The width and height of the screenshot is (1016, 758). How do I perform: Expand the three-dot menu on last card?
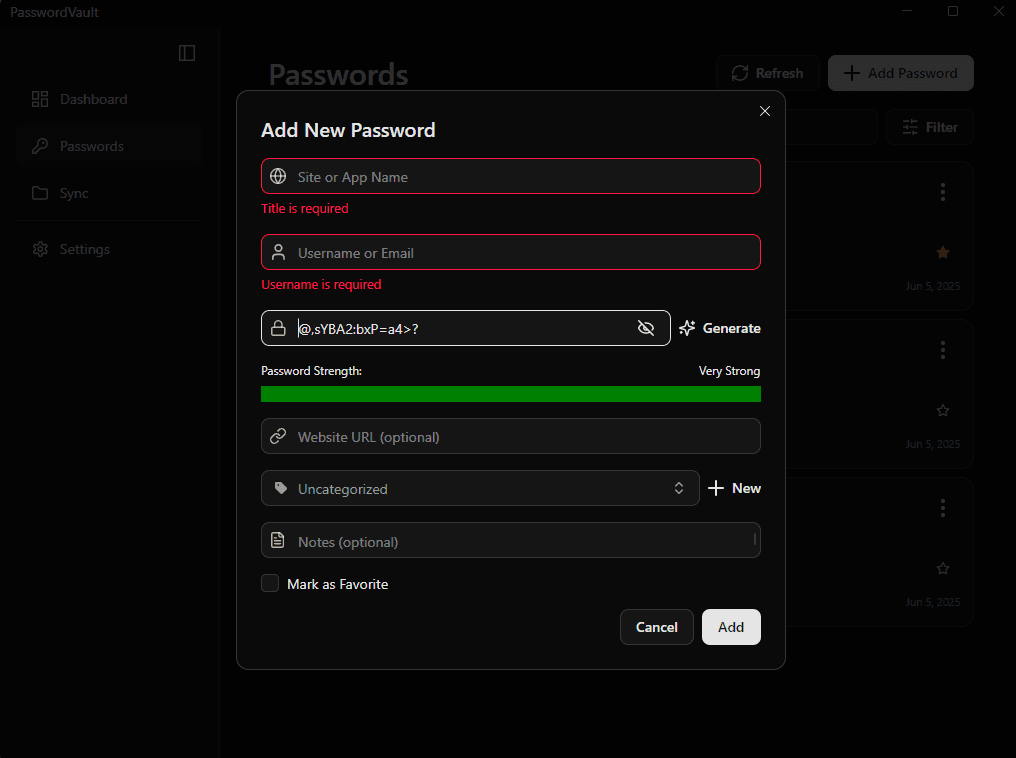coord(942,508)
